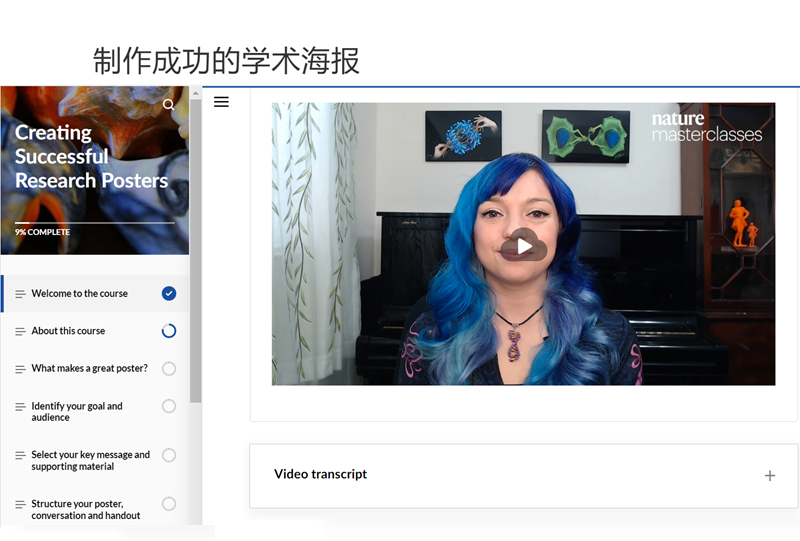800x541 pixels.
Task: Play the course video
Action: click(x=523, y=247)
